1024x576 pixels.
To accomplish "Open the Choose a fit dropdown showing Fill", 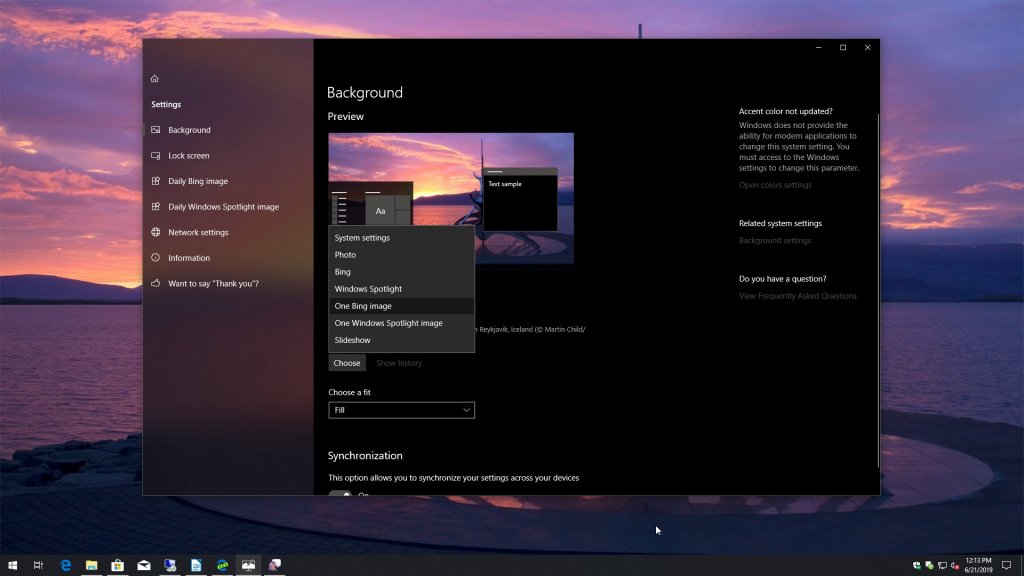I will coord(401,410).
